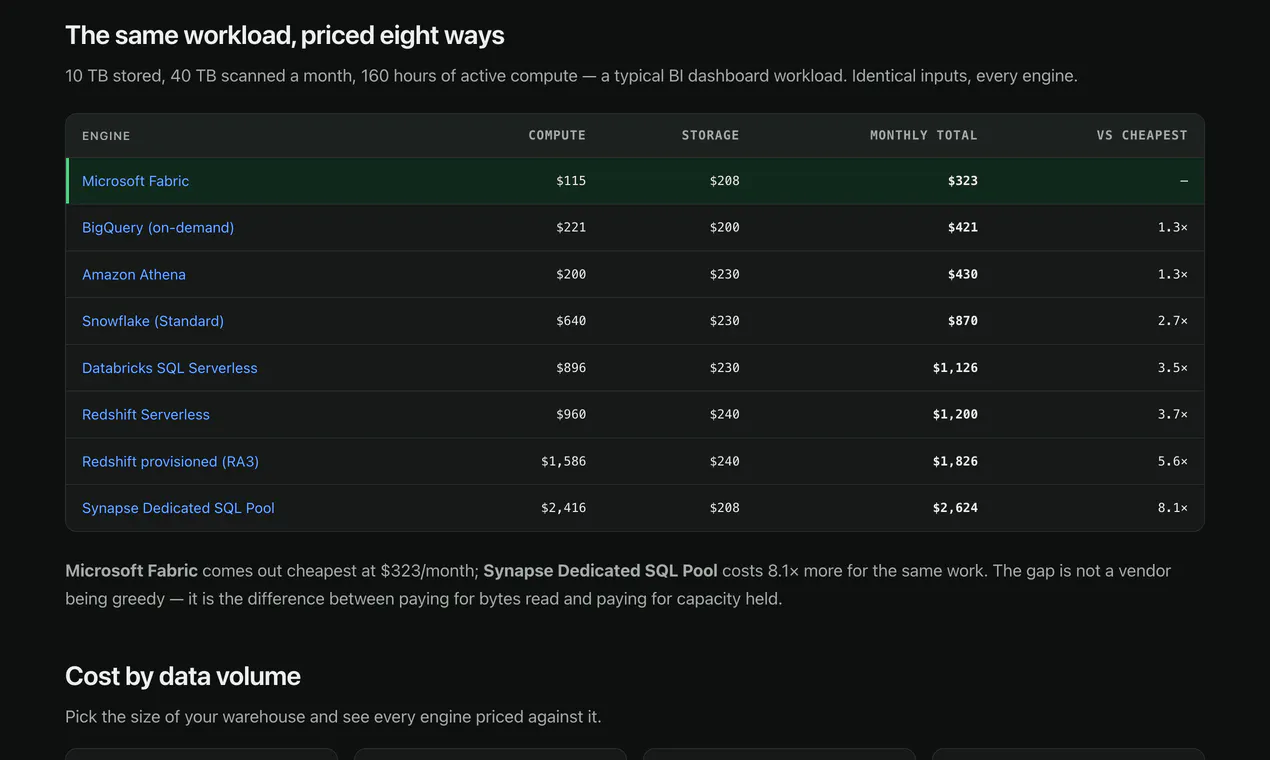This screenshot has width=1270, height=760.
Task: Click bold "Synapse Dedicated SQL Pool" in summary paragraph
Action: point(600,571)
